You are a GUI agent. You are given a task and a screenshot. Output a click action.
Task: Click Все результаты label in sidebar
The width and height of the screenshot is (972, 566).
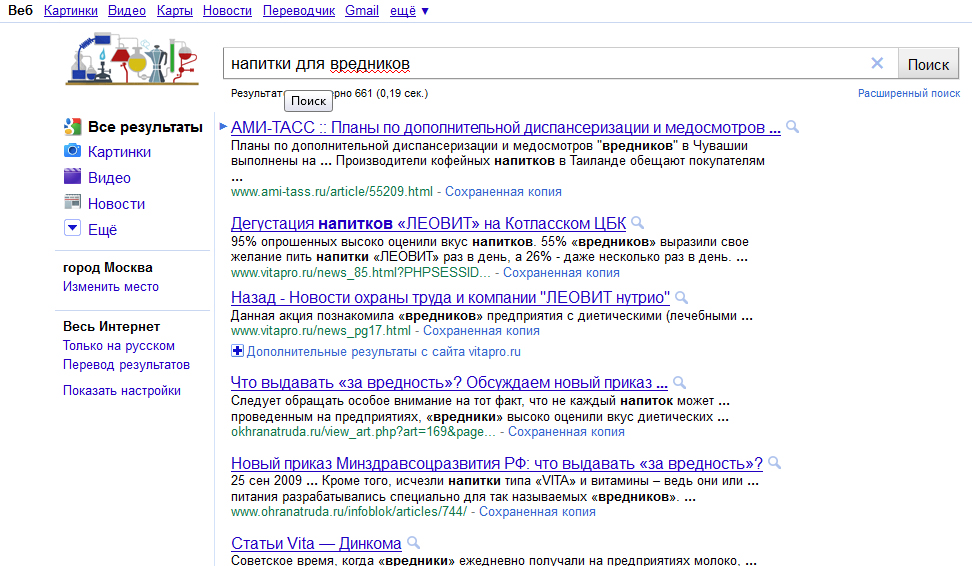click(145, 127)
